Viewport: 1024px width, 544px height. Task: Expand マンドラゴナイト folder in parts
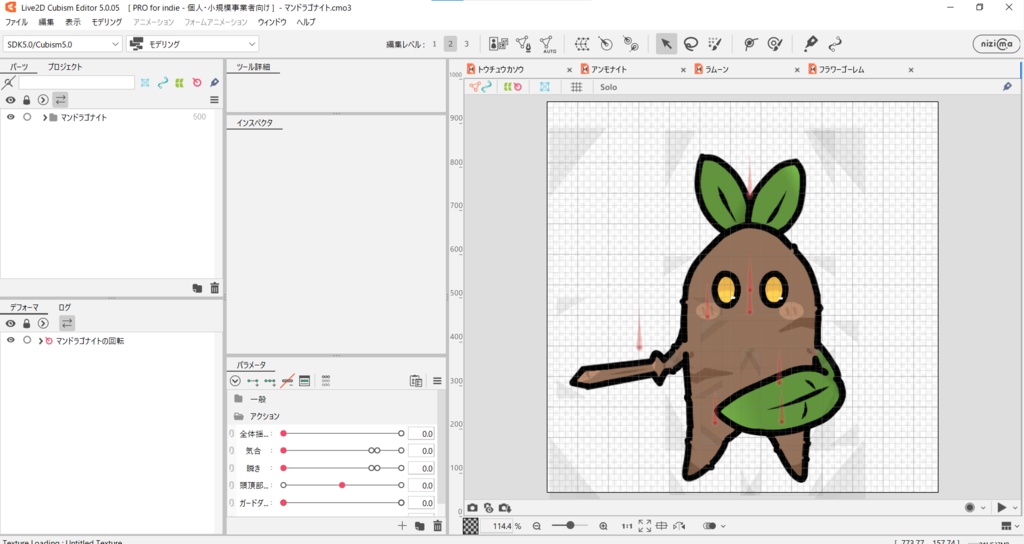point(44,118)
